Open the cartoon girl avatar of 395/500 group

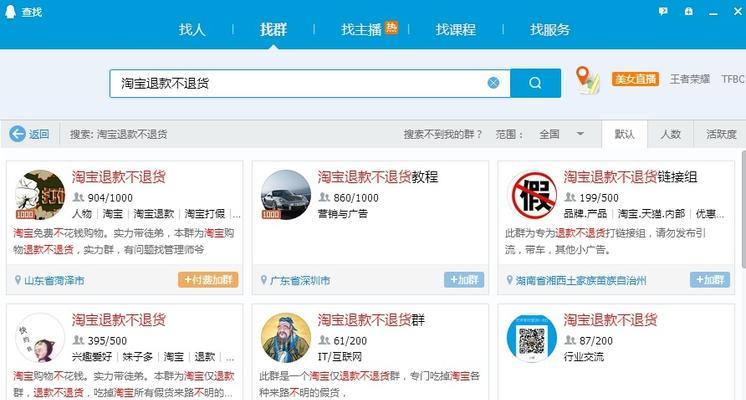coord(40,338)
